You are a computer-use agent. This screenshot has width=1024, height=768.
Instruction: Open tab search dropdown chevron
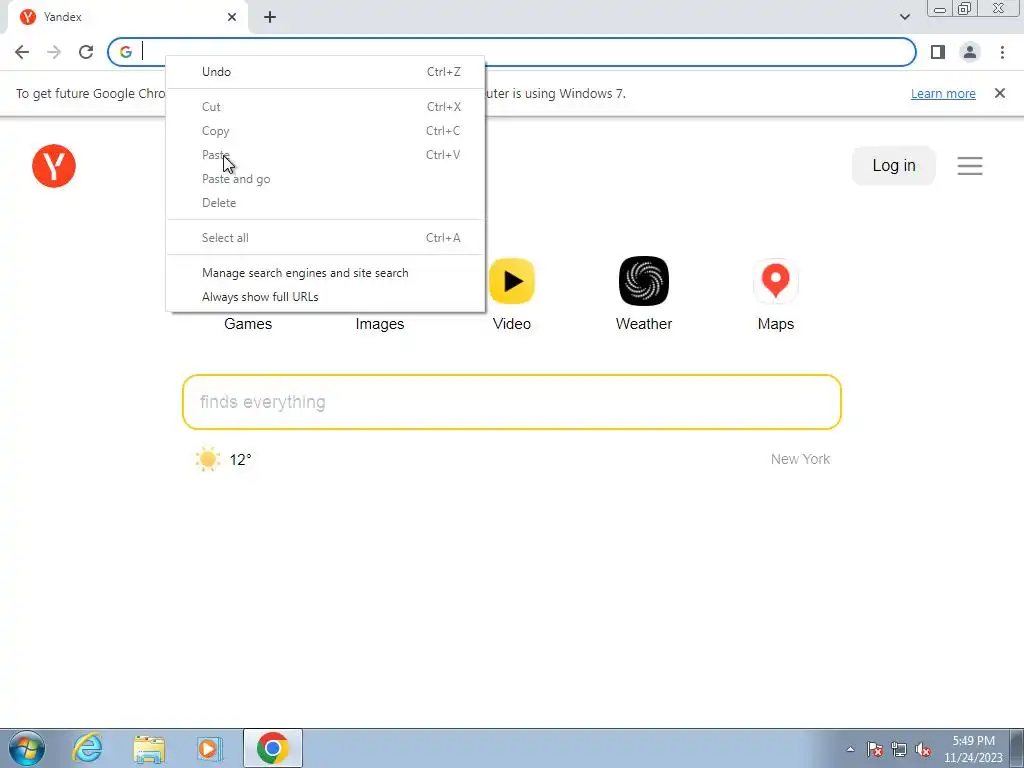(x=904, y=17)
